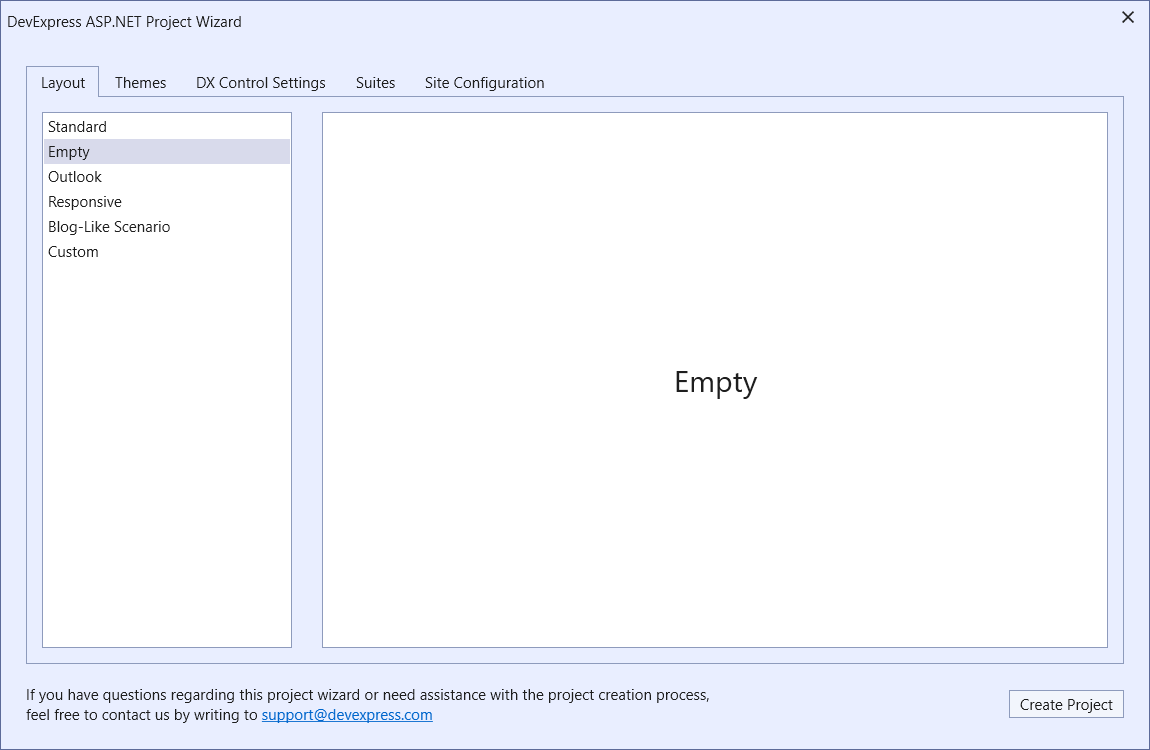The height and width of the screenshot is (750, 1150).
Task: Open the Site Configuration tab
Action: point(484,82)
